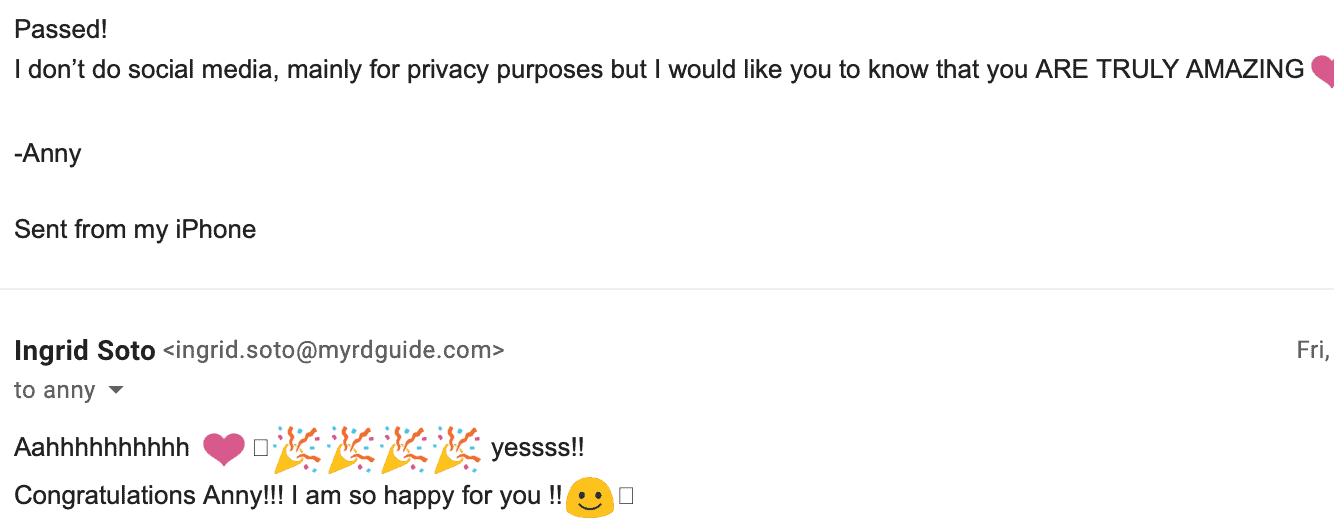Image resolution: width=1334 pixels, height=522 pixels.
Task: Click the "Fri," message timestamp
Action: [x=1313, y=350]
